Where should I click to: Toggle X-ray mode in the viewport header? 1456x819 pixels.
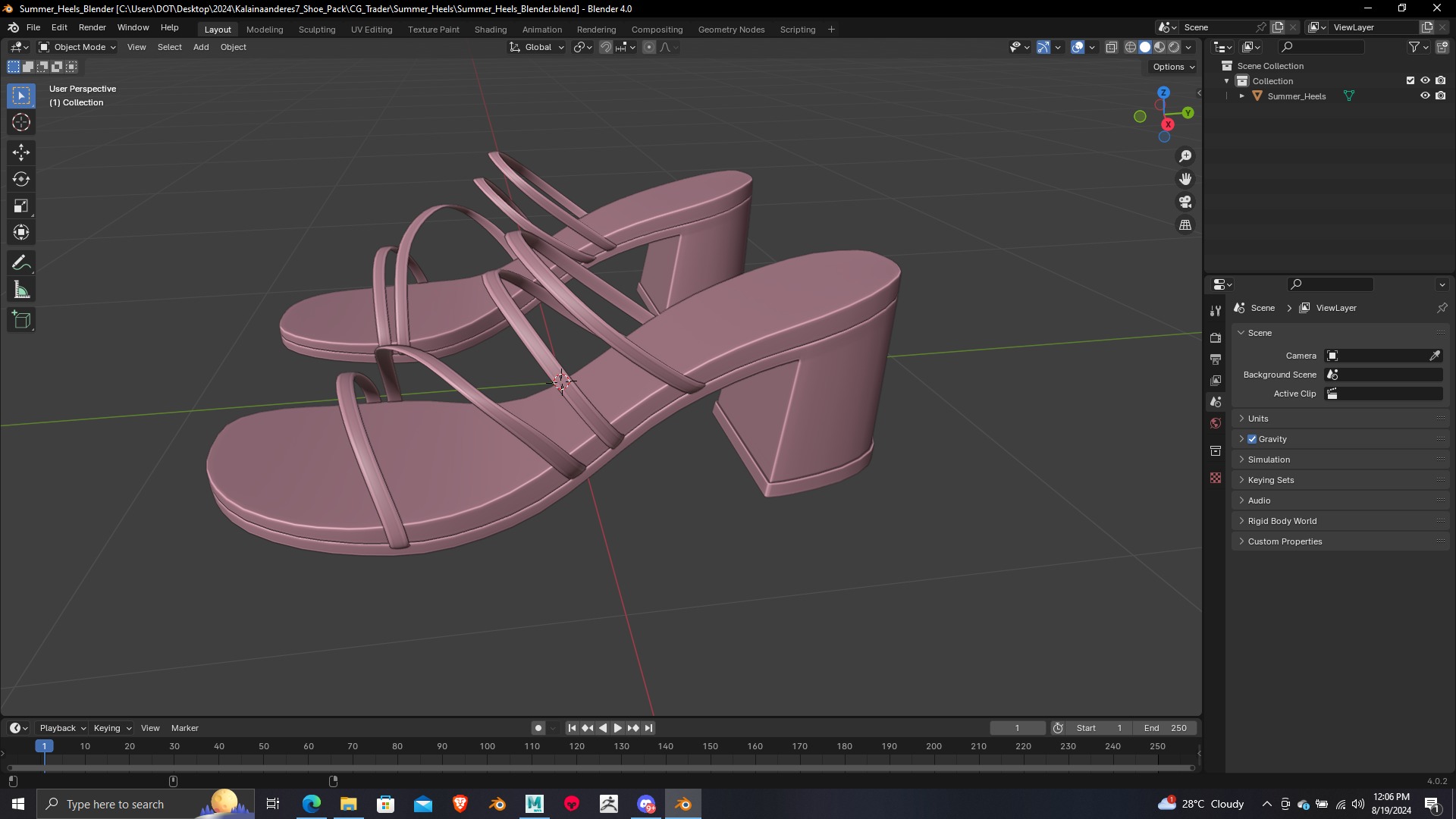pyautogui.click(x=1112, y=47)
